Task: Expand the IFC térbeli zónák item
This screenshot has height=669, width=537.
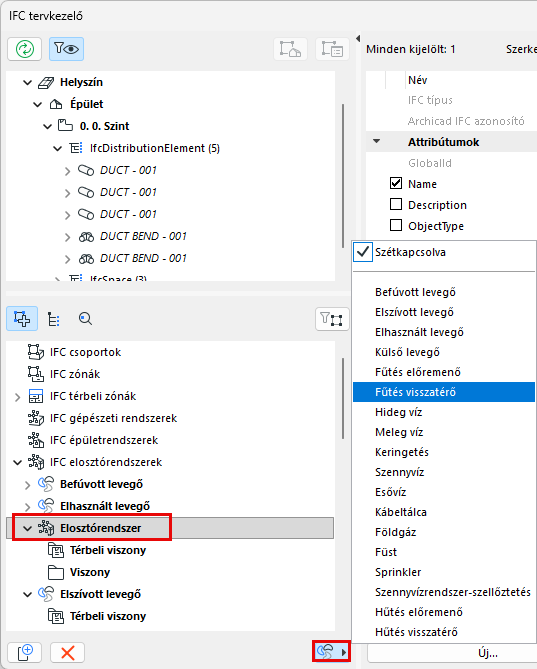Action: pyautogui.click(x=17, y=397)
